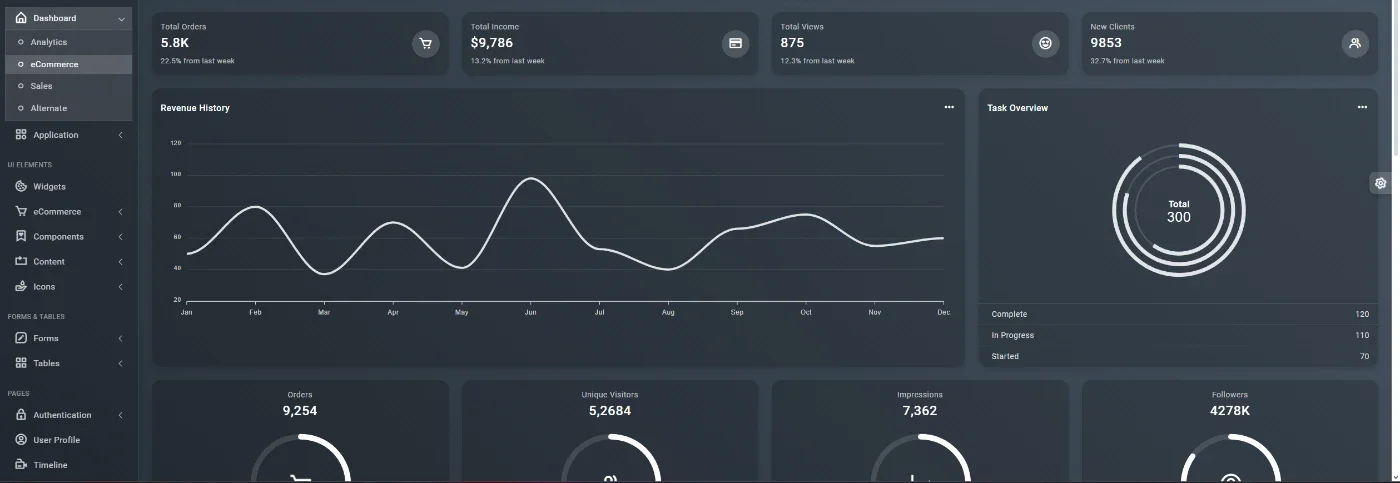
Task: Click the Authentication lock icon
Action: coord(21,414)
